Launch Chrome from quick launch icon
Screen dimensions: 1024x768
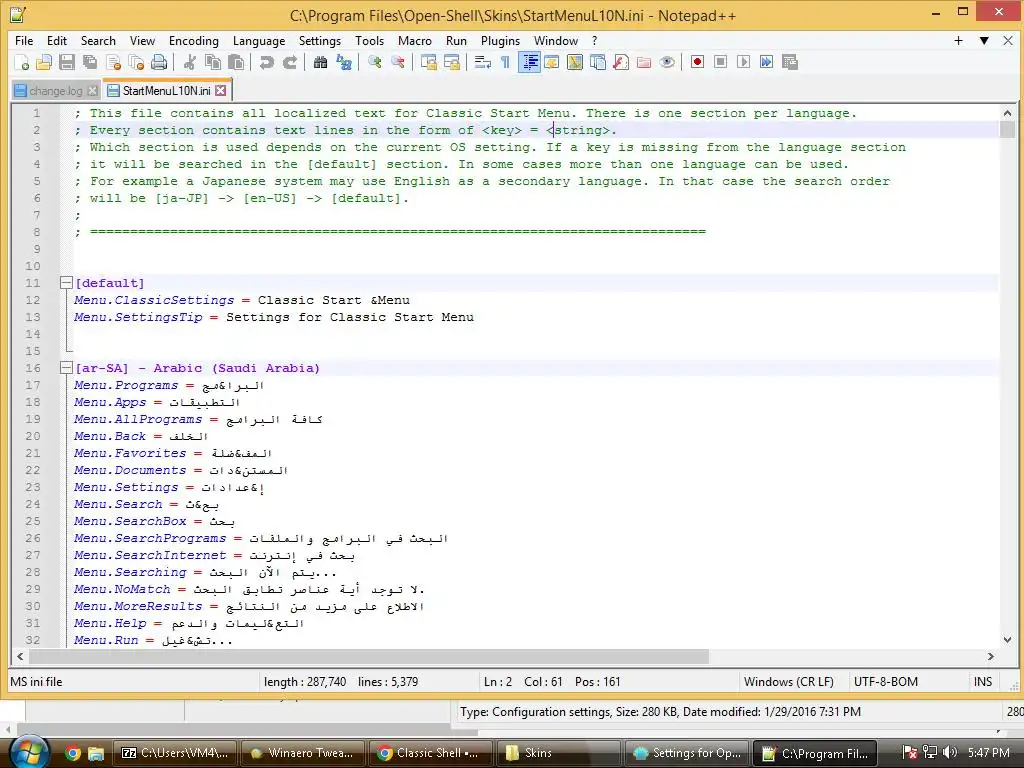pyautogui.click(x=72, y=754)
